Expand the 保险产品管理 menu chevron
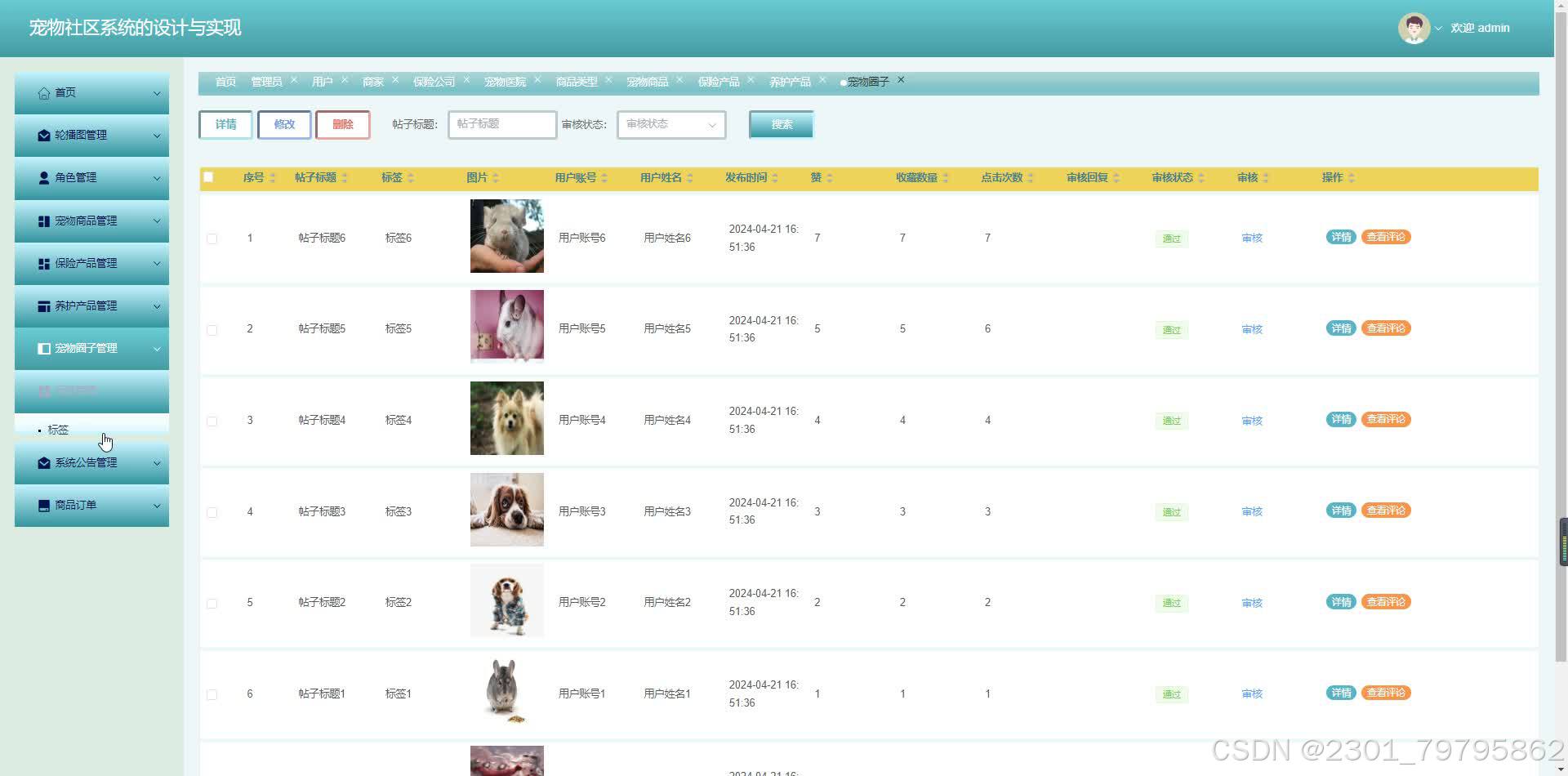 [157, 264]
